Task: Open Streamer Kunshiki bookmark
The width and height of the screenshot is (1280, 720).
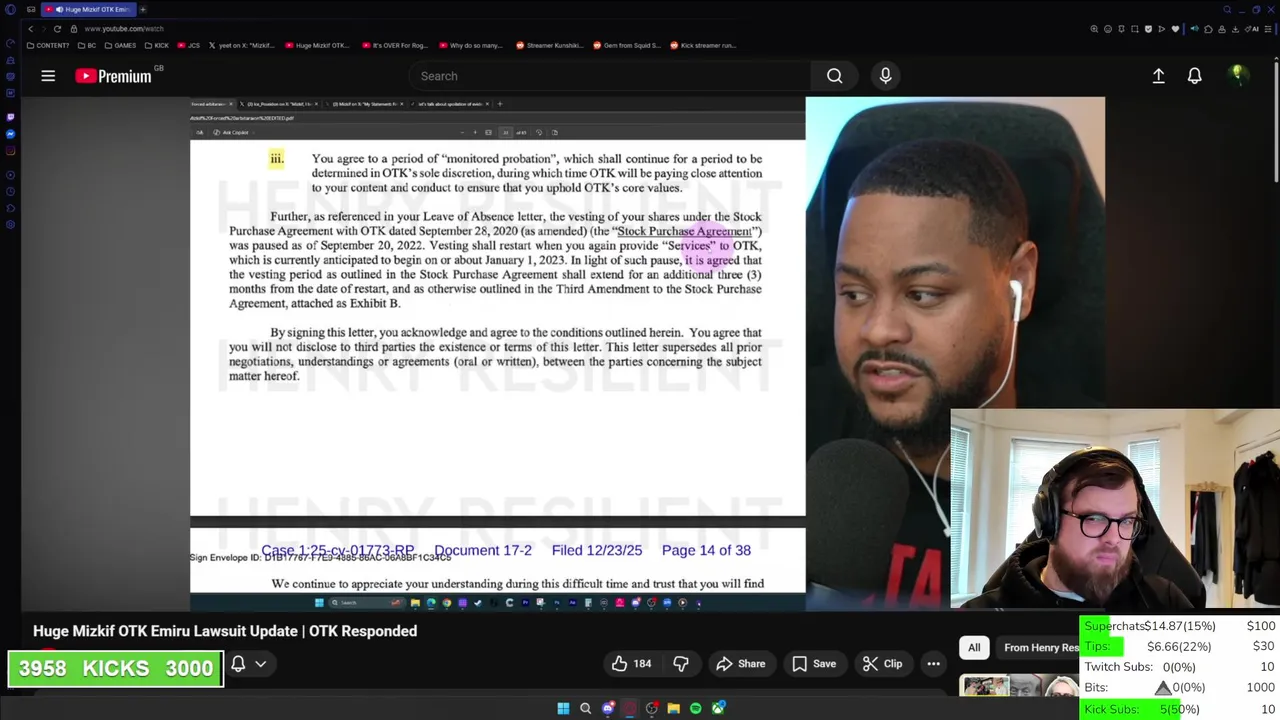Action: [x=548, y=45]
